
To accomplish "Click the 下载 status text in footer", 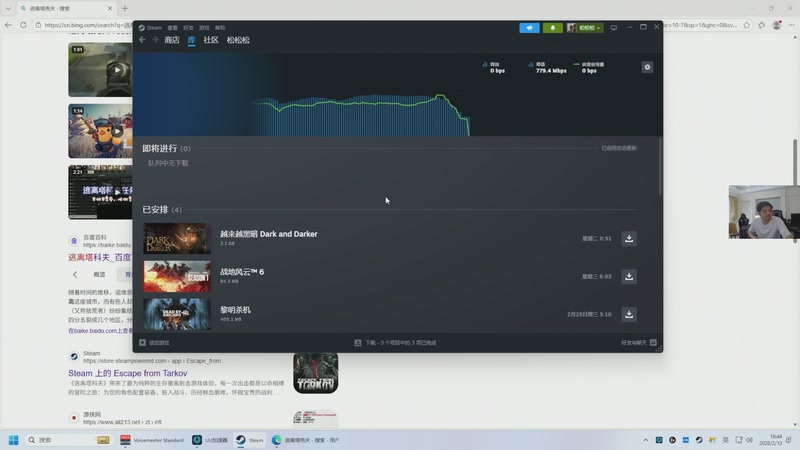I will point(401,342).
